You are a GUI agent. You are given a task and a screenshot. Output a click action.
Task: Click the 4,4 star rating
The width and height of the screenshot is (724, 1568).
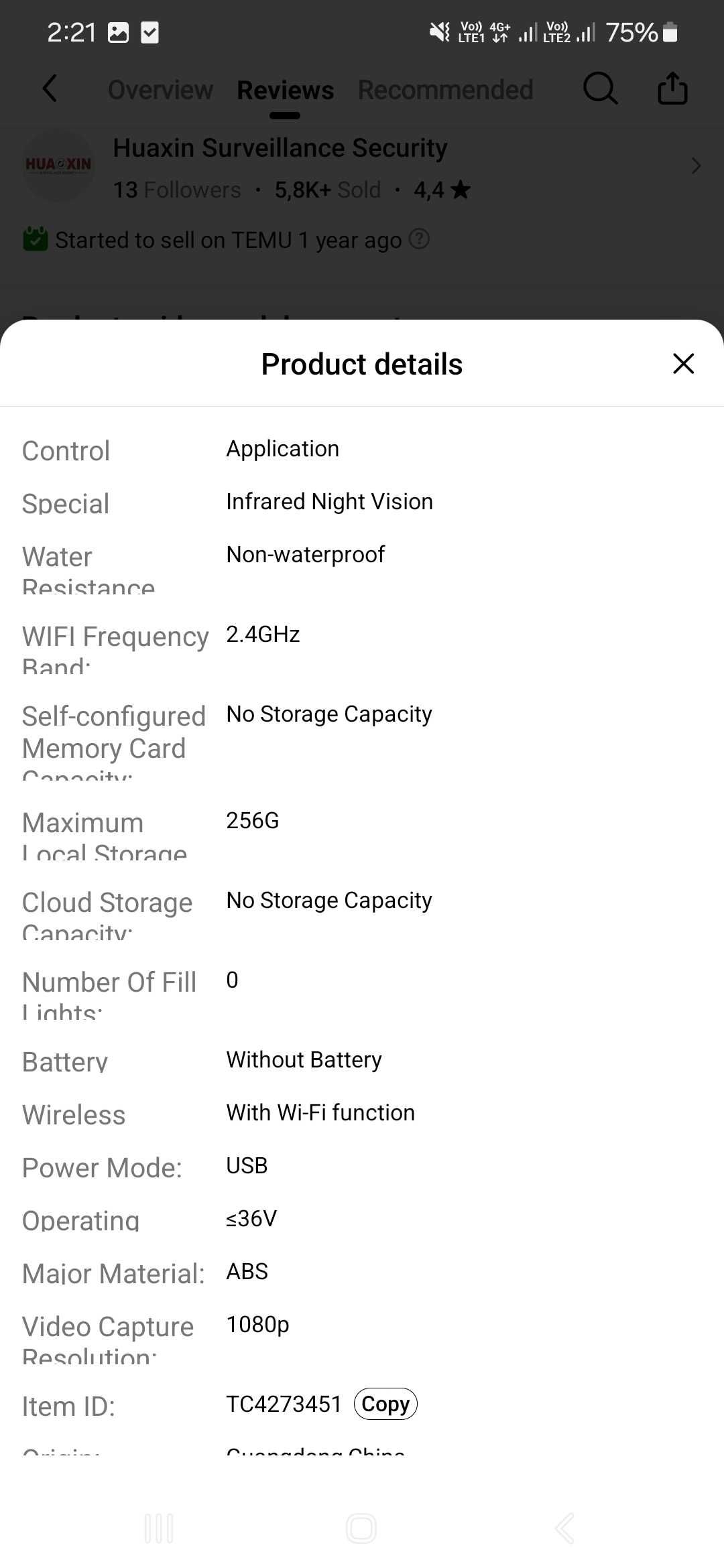[442, 190]
